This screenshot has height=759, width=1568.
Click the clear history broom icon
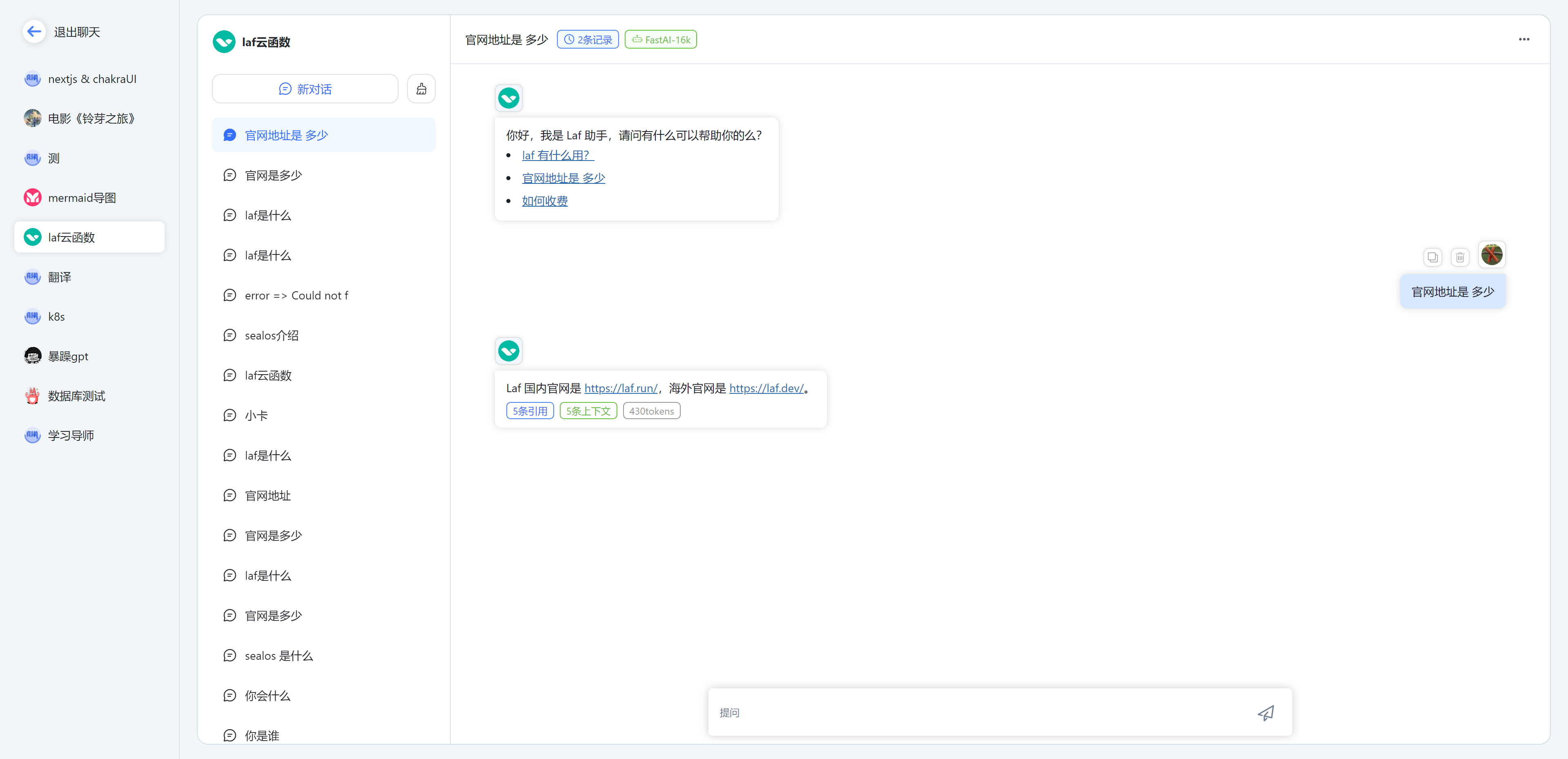click(421, 88)
